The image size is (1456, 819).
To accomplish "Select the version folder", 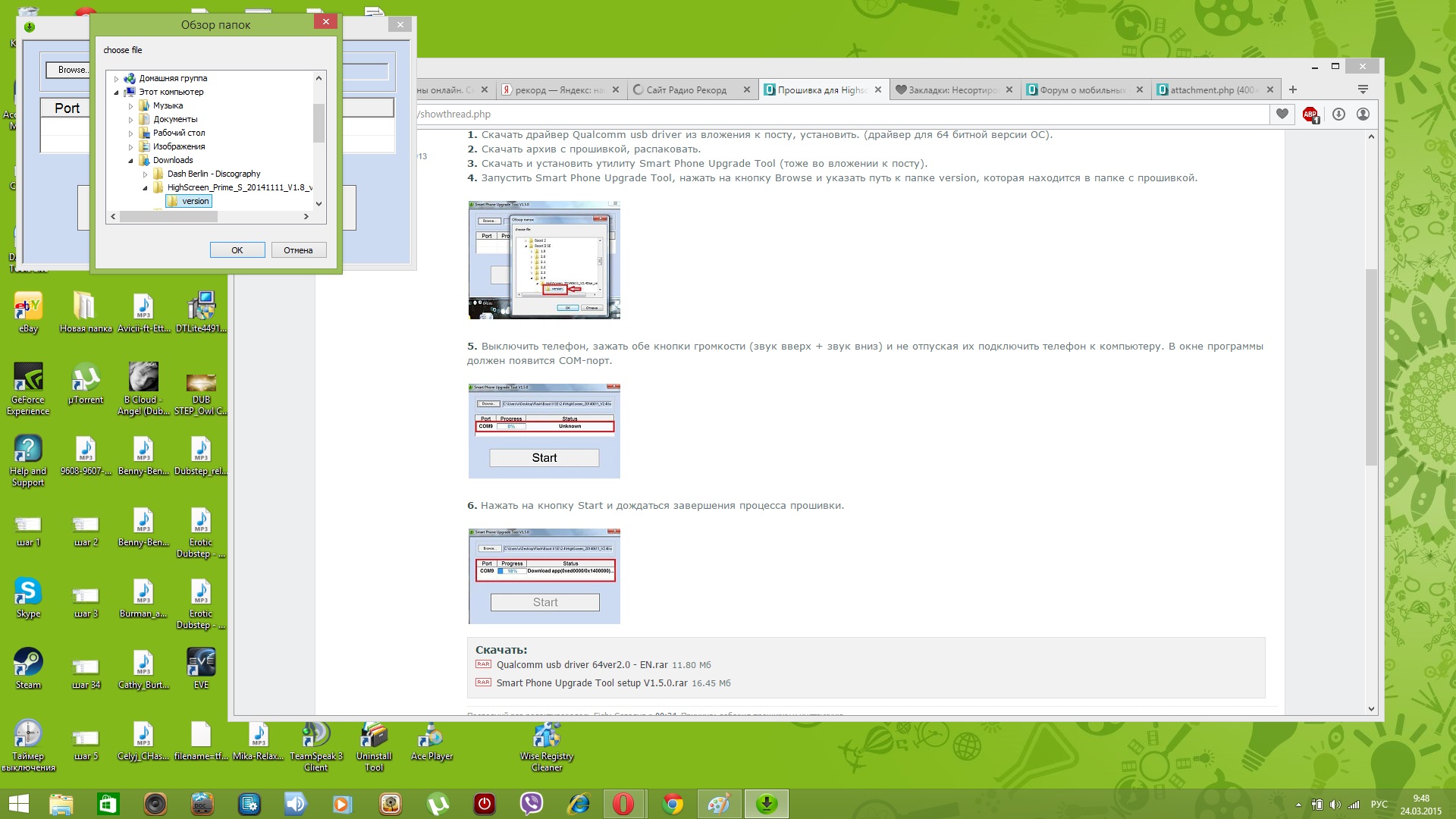I will (x=195, y=202).
